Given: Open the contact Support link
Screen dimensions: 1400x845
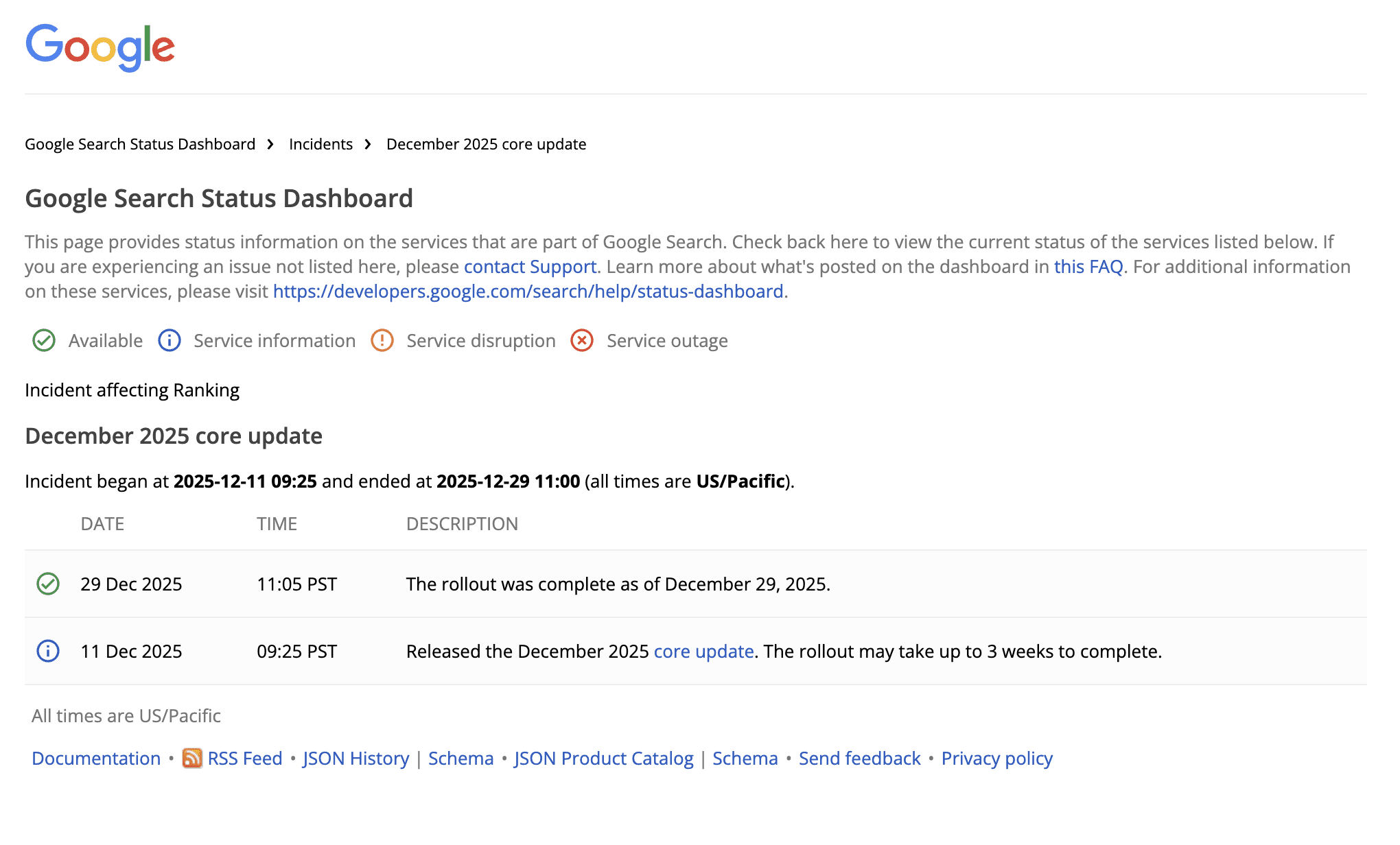Looking at the screenshot, I should [x=530, y=267].
